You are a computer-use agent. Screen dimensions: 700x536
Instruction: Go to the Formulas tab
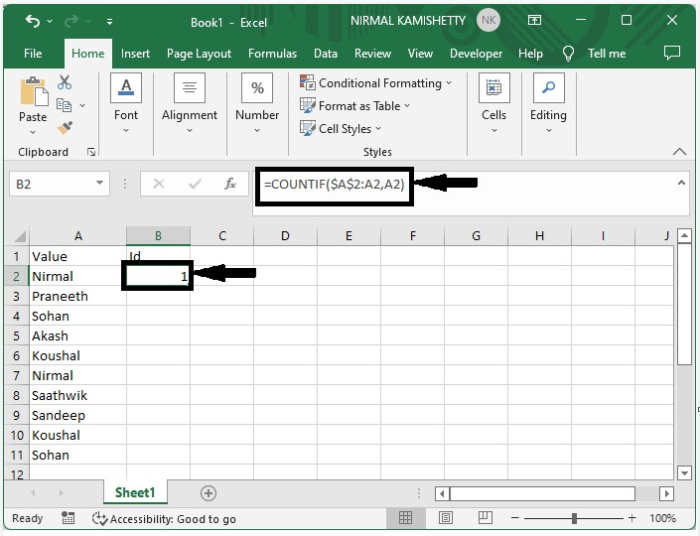coord(272,54)
